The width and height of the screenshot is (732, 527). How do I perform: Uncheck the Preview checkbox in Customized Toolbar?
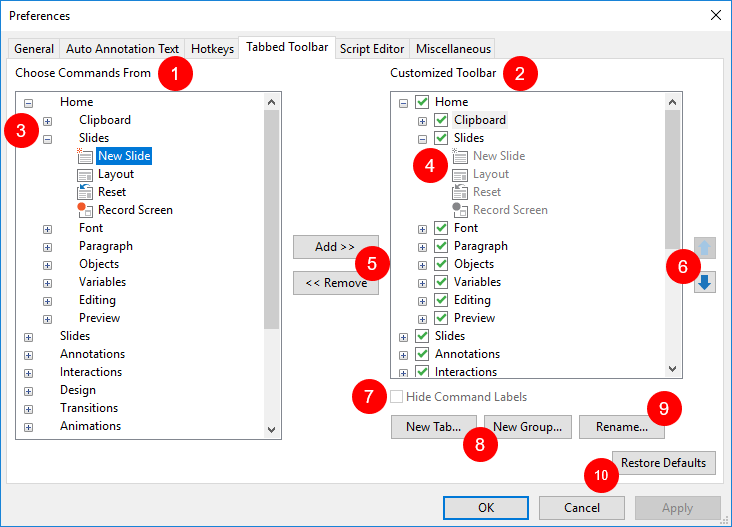(x=441, y=318)
